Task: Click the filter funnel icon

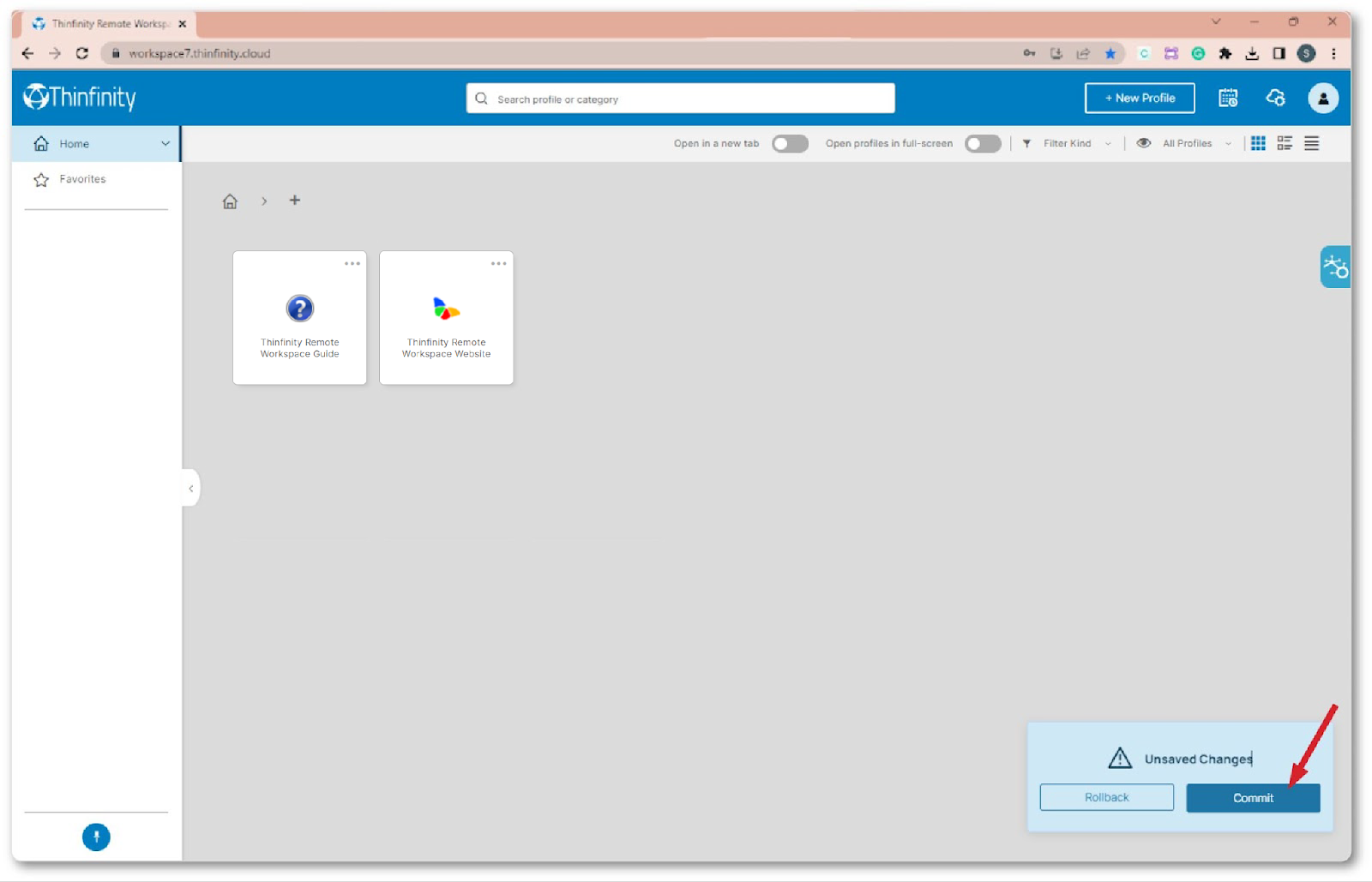Action: [1026, 143]
